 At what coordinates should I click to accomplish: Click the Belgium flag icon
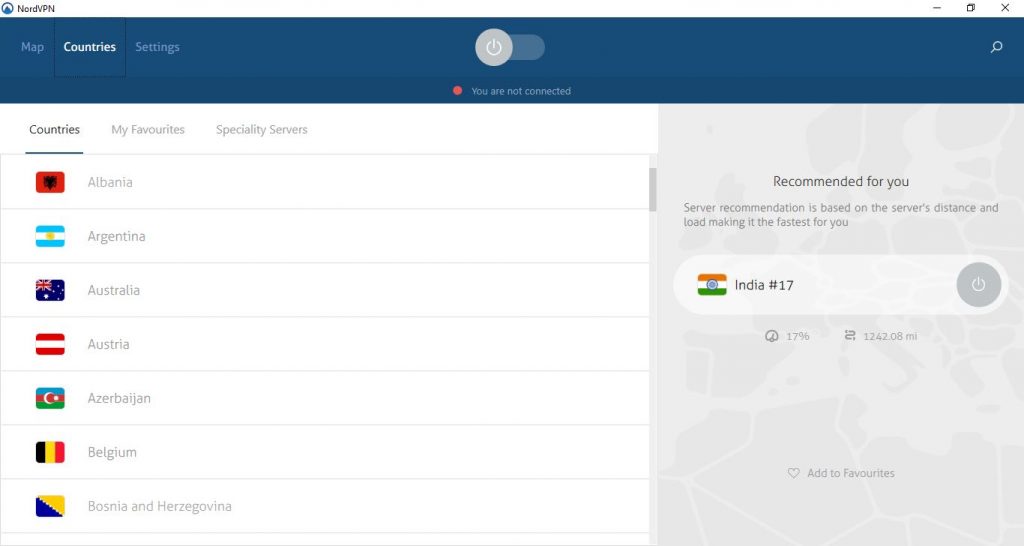pos(50,452)
